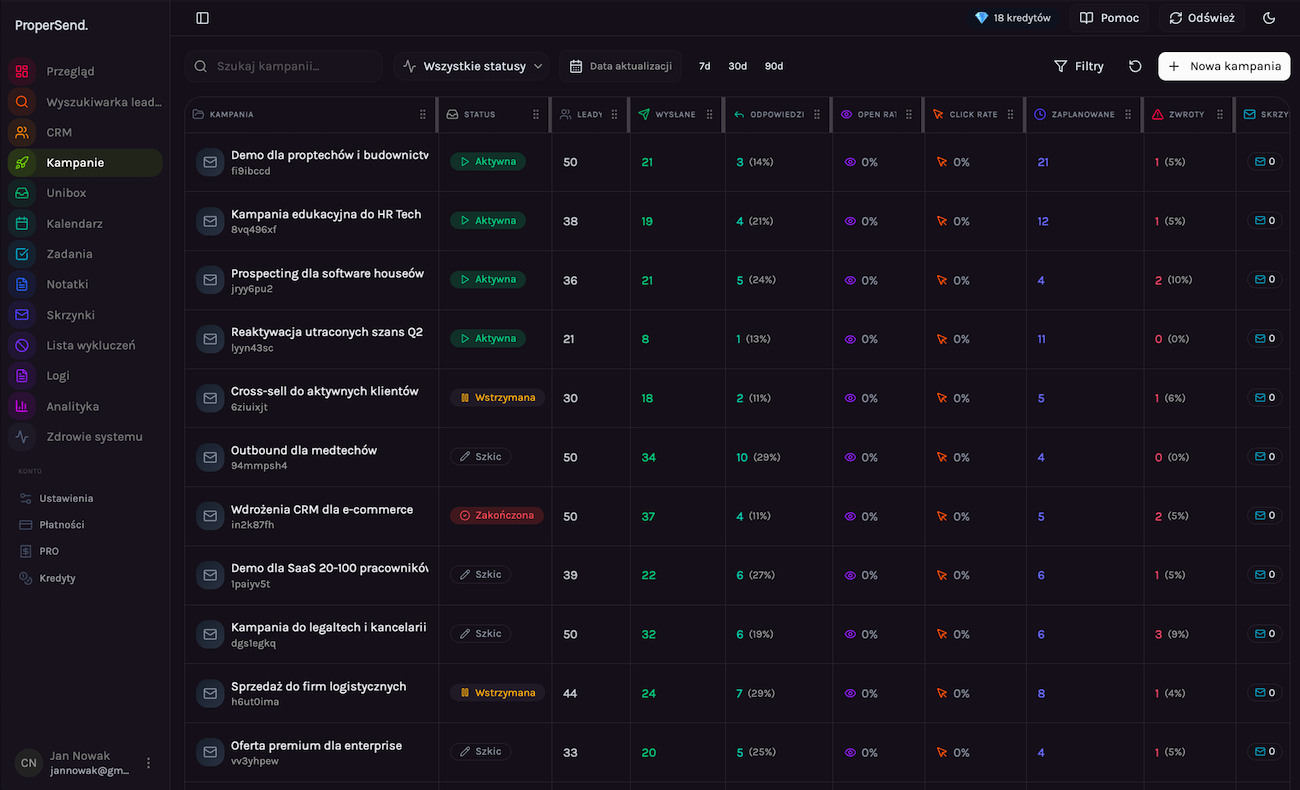Viewport: 1300px width, 790px height.
Task: Open Wyszukiwarka leadów in sidebar
Action: [84, 102]
